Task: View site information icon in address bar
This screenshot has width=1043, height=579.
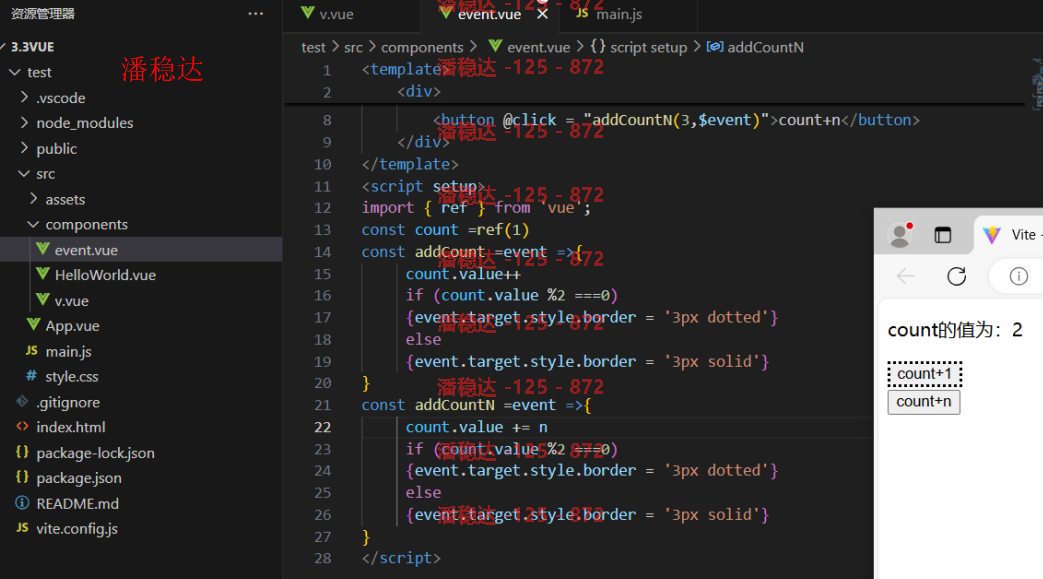Action: (1018, 276)
